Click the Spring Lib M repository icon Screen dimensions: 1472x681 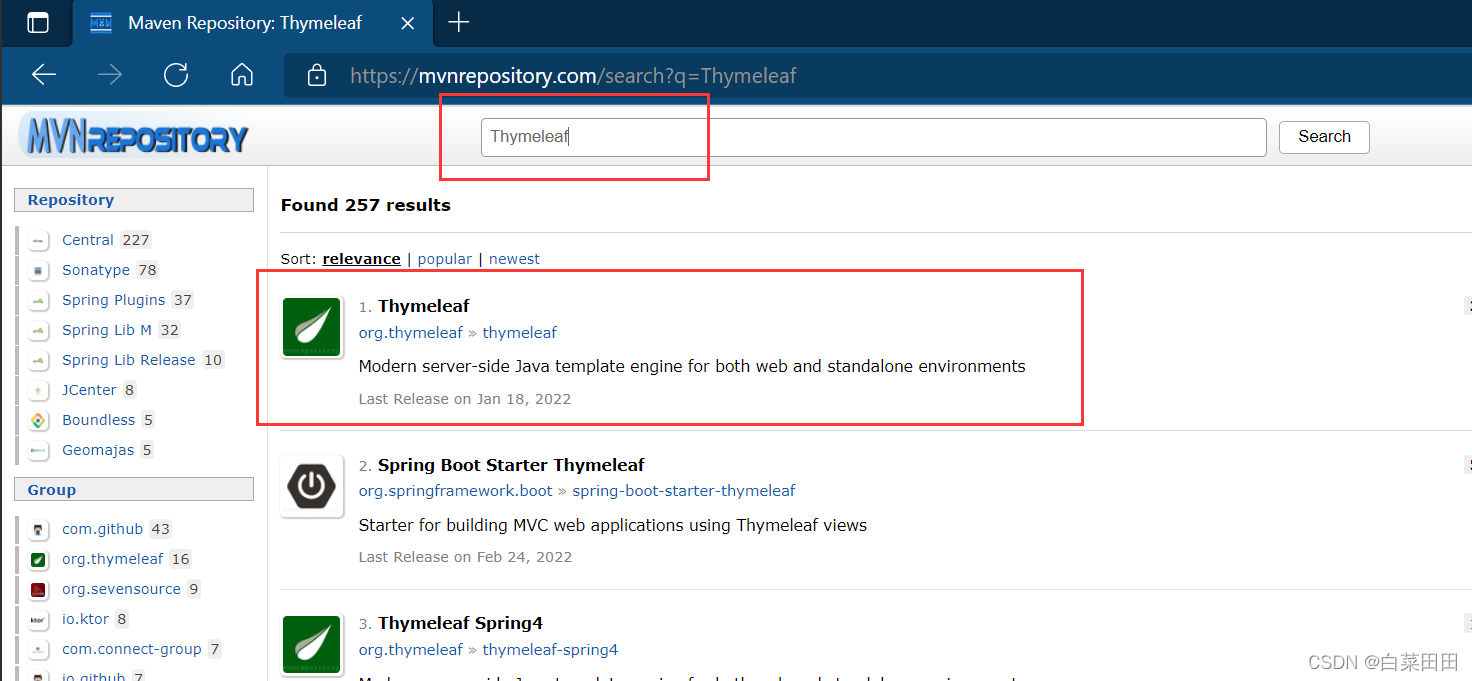[39, 330]
